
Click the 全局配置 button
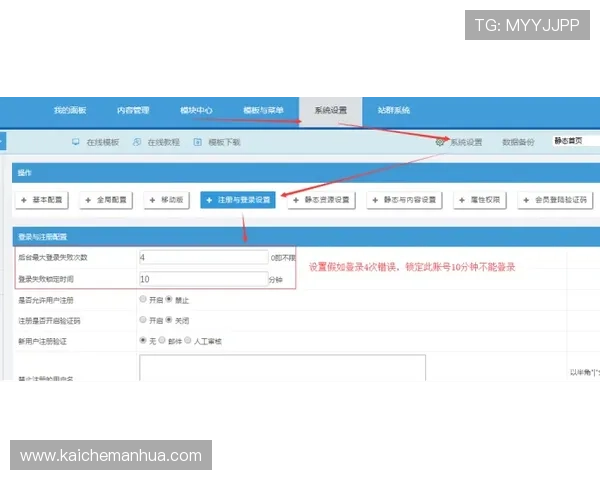[106, 200]
